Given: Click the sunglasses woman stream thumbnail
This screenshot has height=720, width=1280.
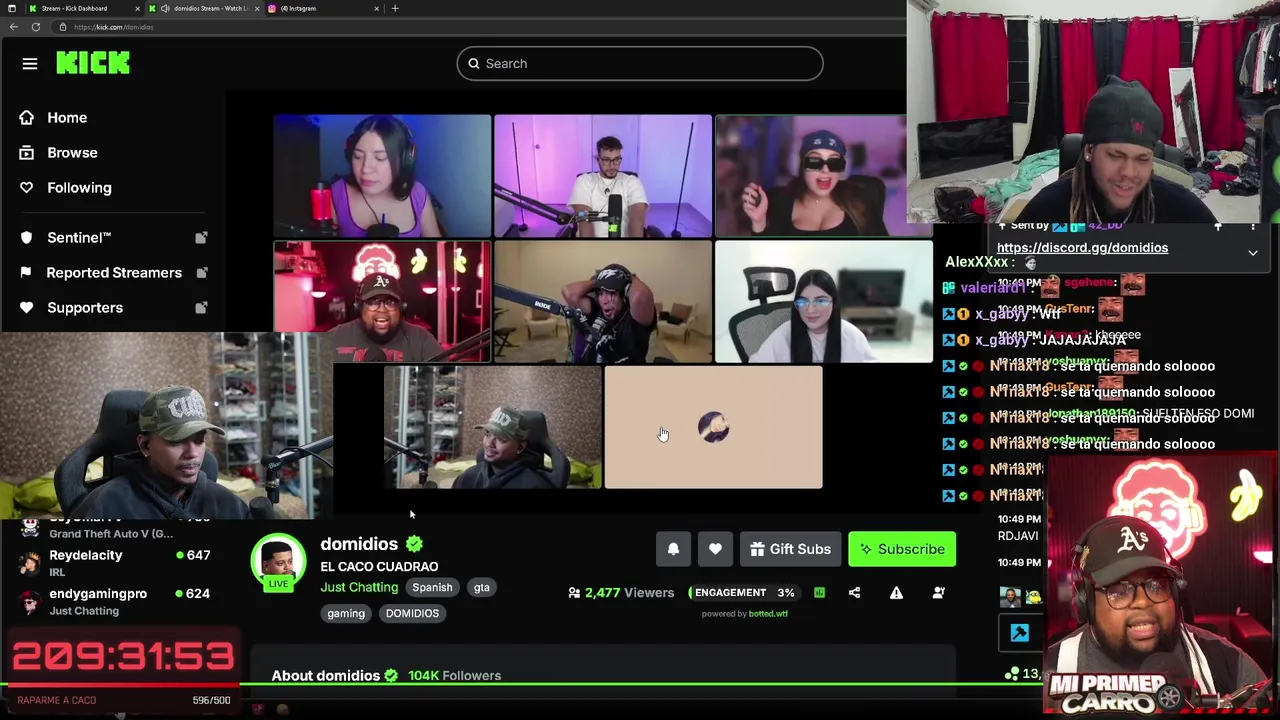Looking at the screenshot, I should [x=811, y=175].
